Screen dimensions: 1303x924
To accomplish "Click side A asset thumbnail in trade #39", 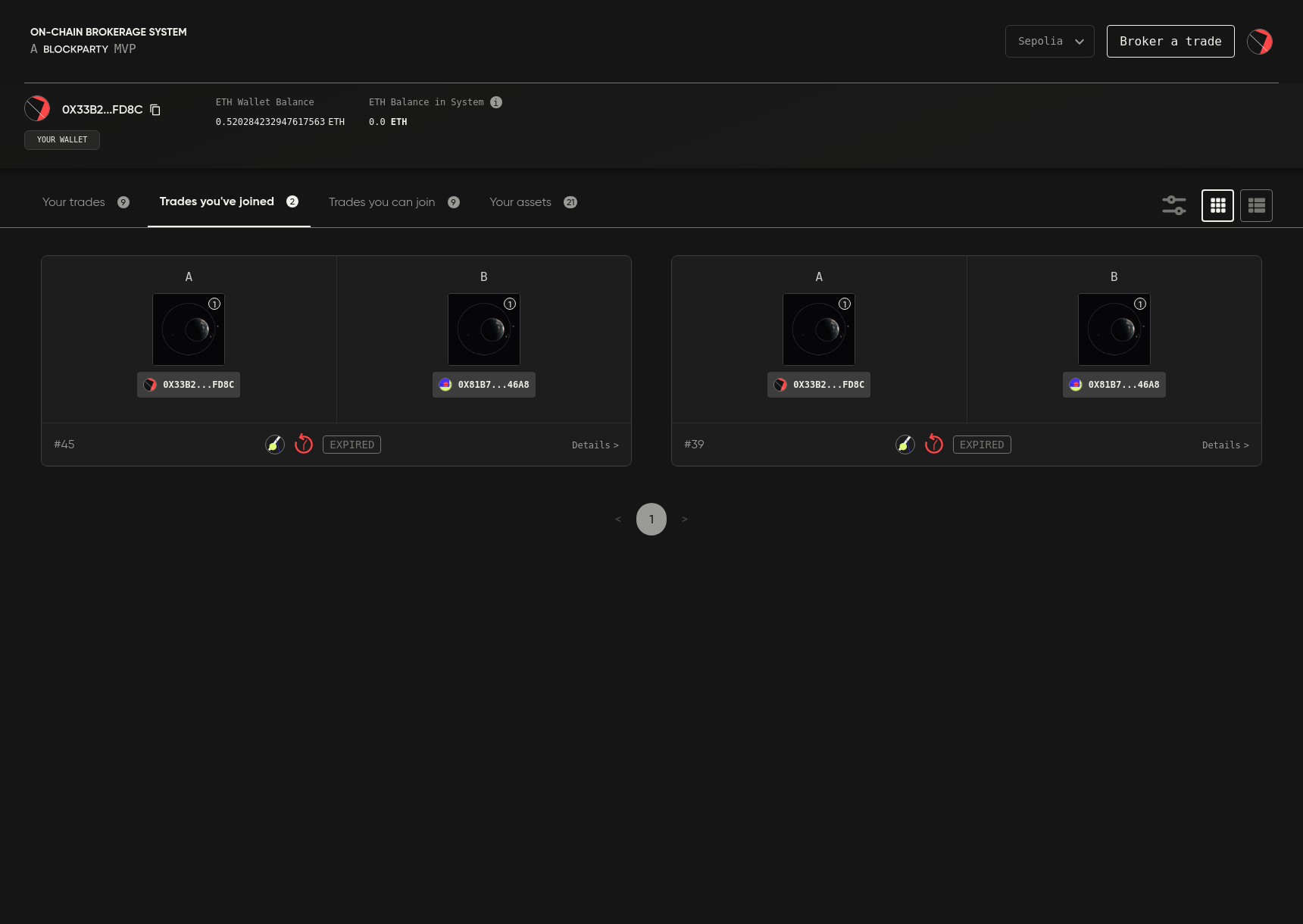I will (x=818, y=329).
